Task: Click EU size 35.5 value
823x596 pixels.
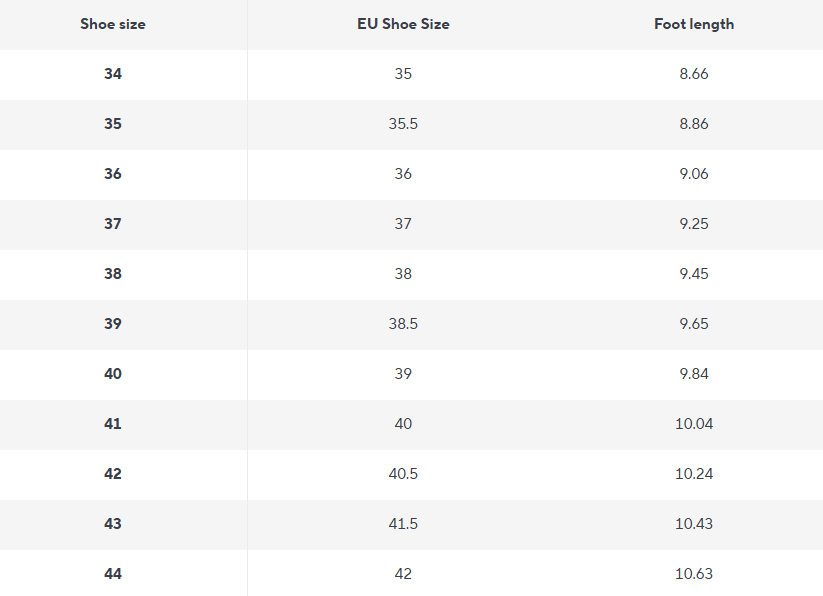Action: pyautogui.click(x=403, y=124)
